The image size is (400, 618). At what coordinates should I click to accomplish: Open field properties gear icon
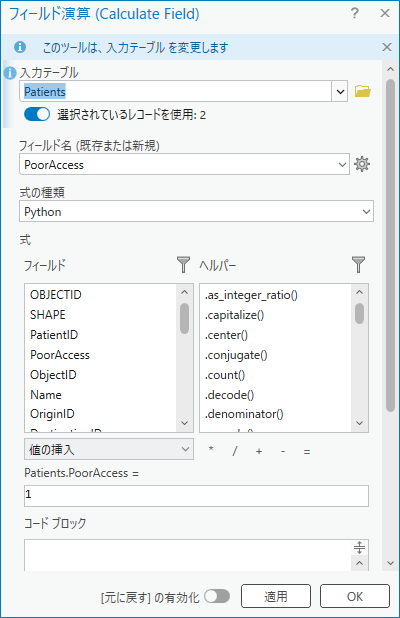pyautogui.click(x=361, y=164)
